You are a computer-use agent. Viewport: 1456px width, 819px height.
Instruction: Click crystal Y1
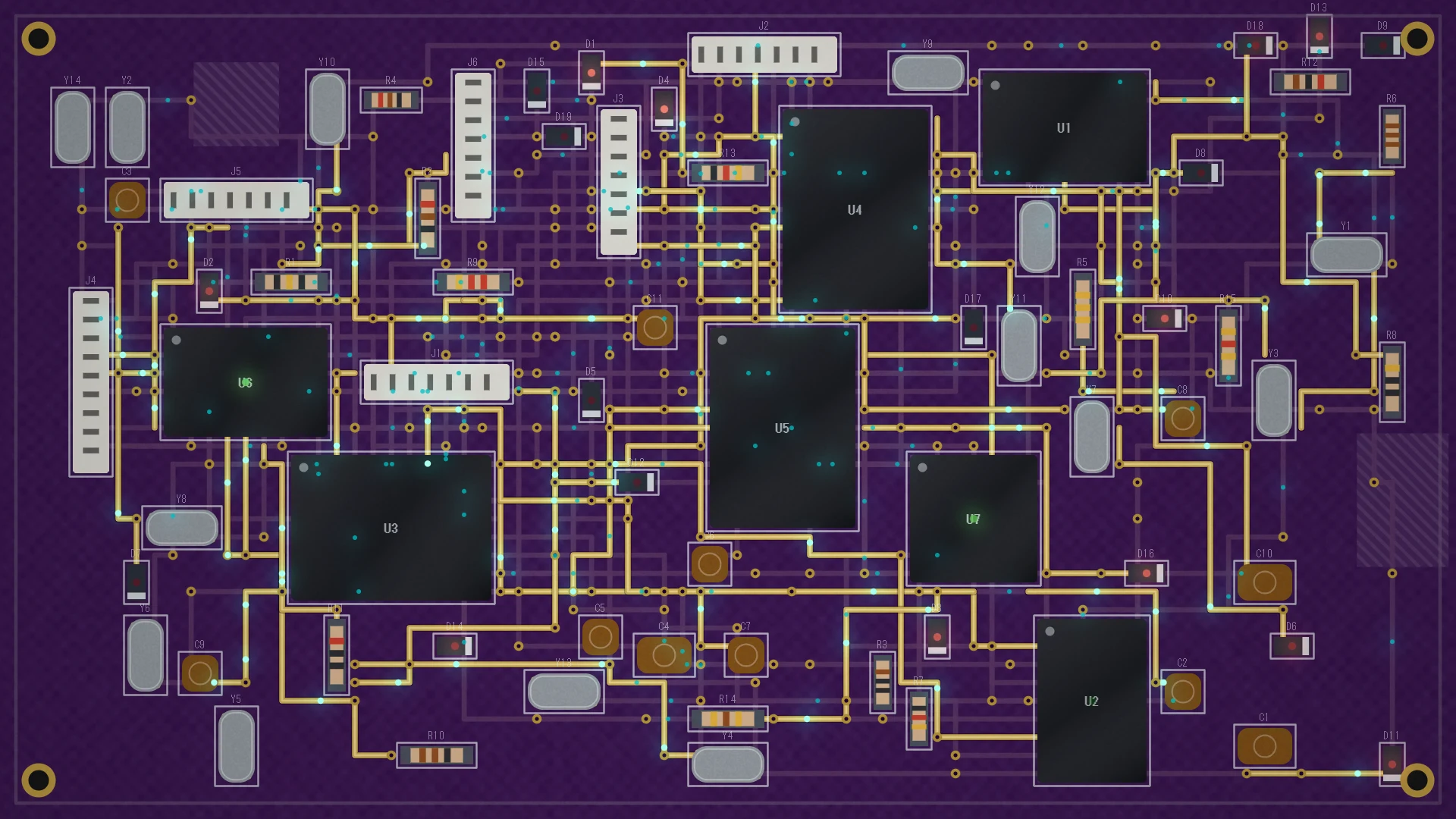1346,255
